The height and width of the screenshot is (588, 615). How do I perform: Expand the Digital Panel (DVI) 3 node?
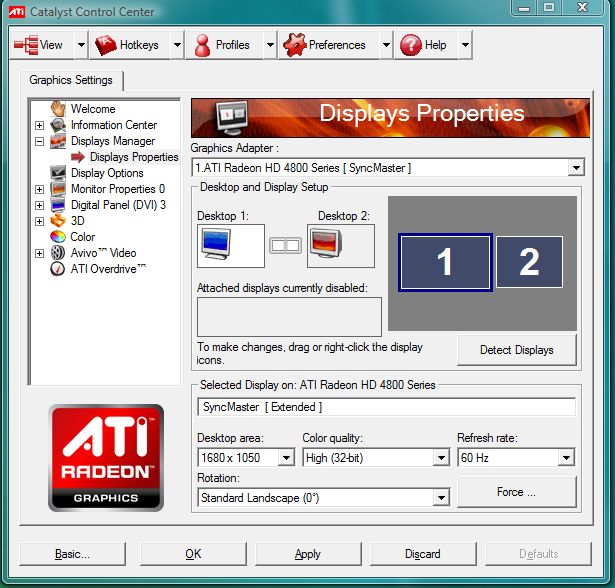(x=39, y=205)
